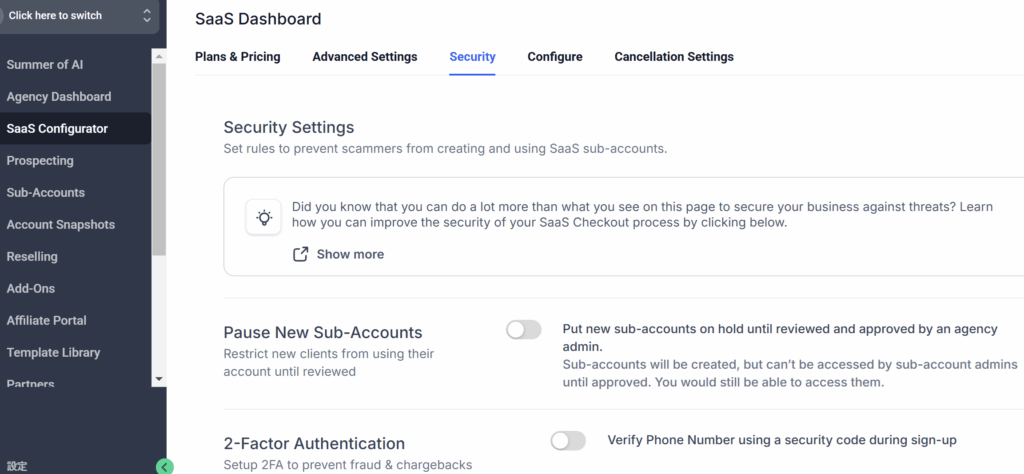The image size is (1024, 474).
Task: Click the external link icon beside Show more
Action: click(x=300, y=255)
